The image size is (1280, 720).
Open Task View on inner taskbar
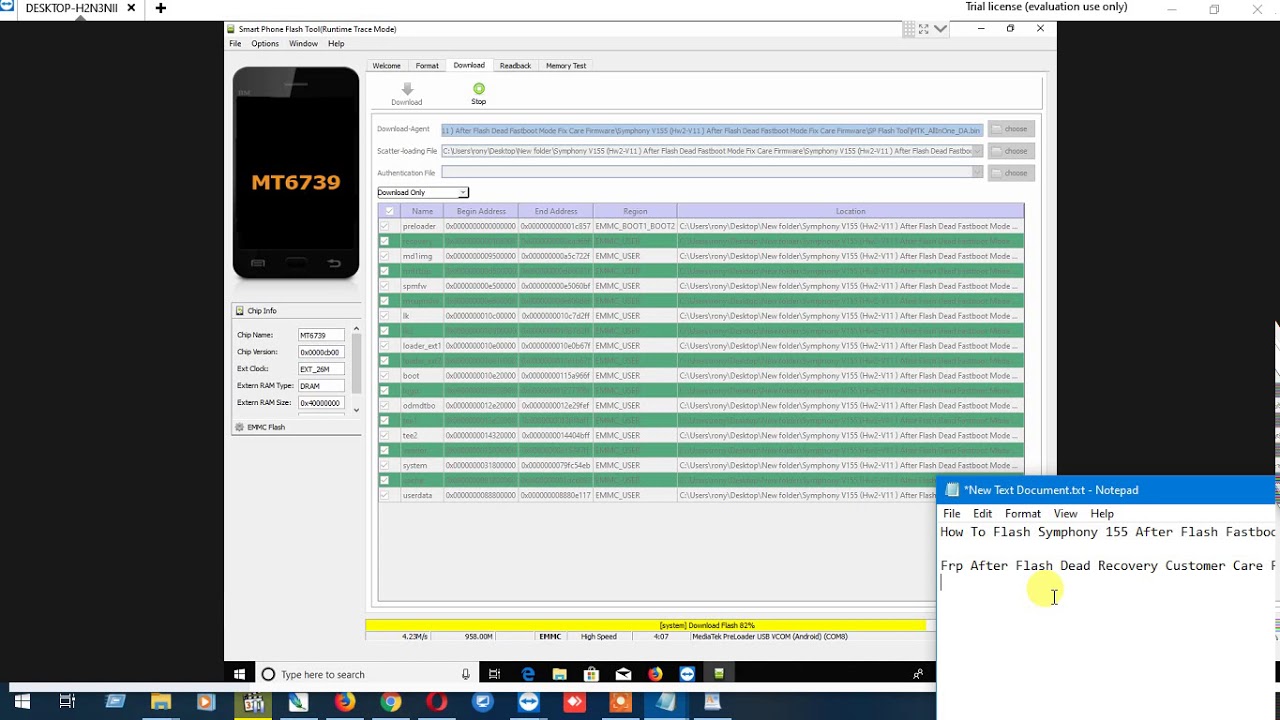click(x=495, y=674)
